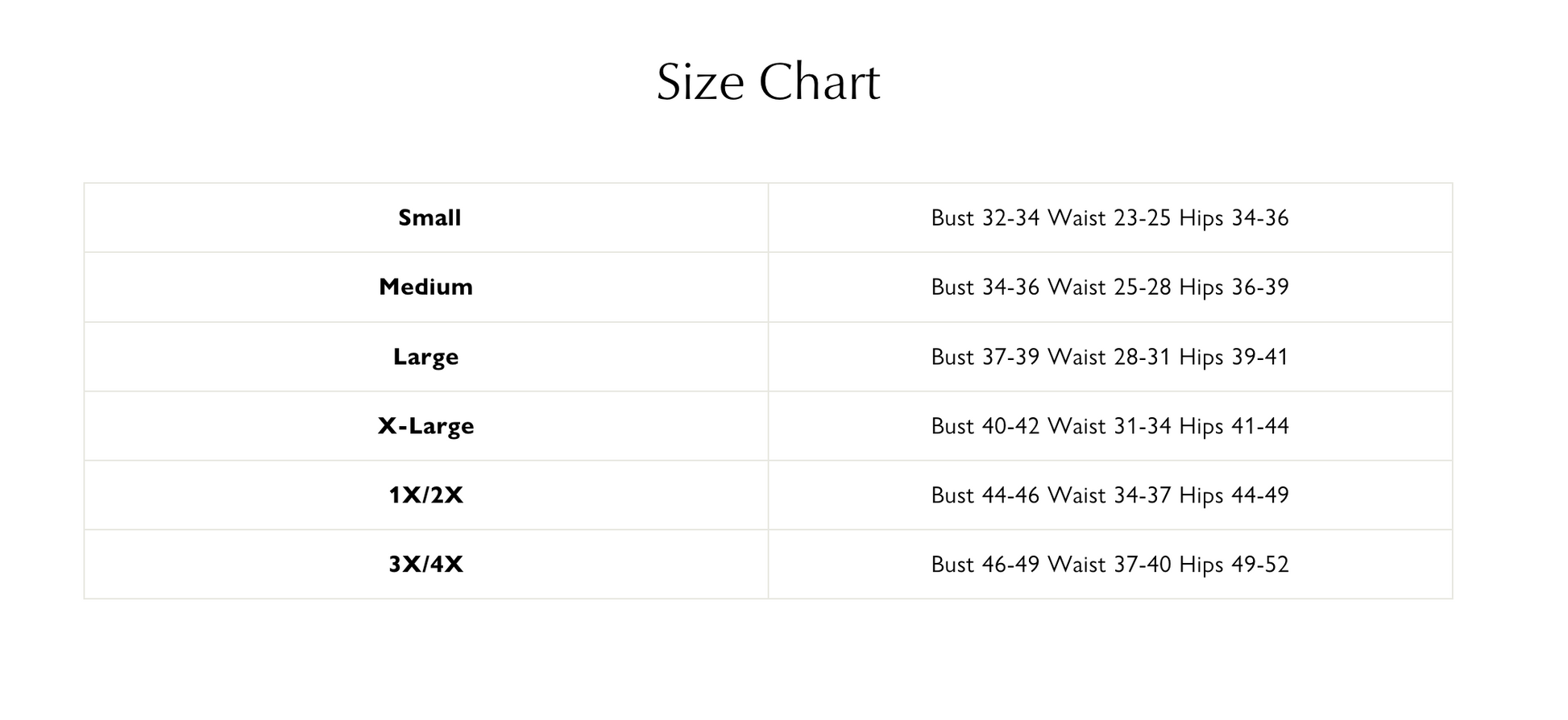Image resolution: width=1568 pixels, height=720 pixels.
Task: Click Hips 49-52 in 3X/4X row
Action: [1234, 565]
